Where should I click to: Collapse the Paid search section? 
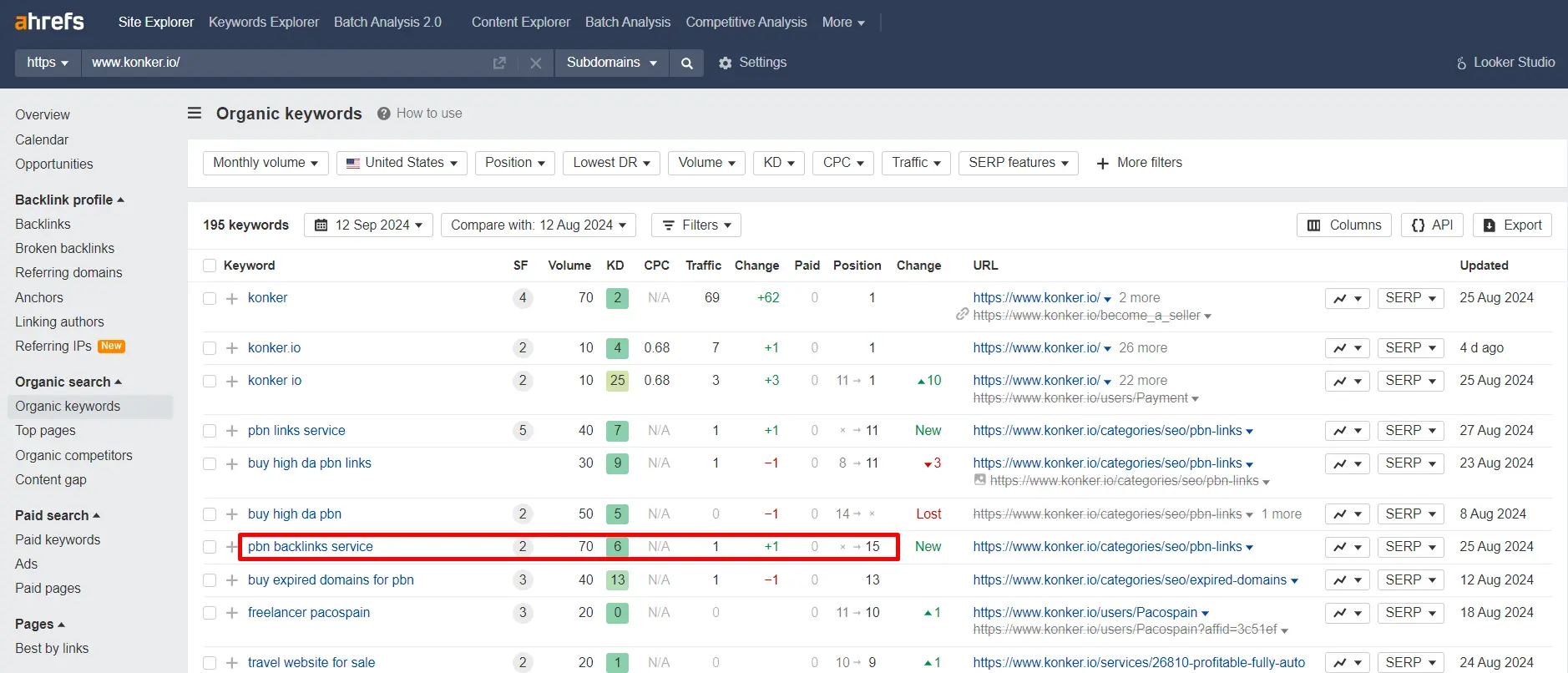pyautogui.click(x=58, y=516)
